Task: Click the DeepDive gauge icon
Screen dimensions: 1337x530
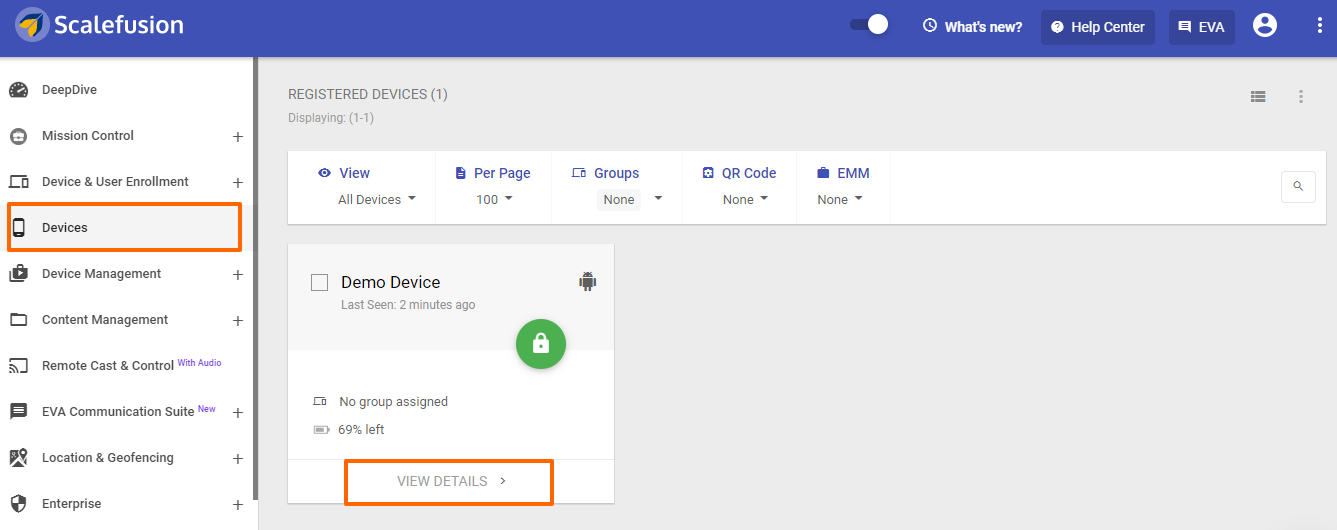Action: click(x=19, y=90)
